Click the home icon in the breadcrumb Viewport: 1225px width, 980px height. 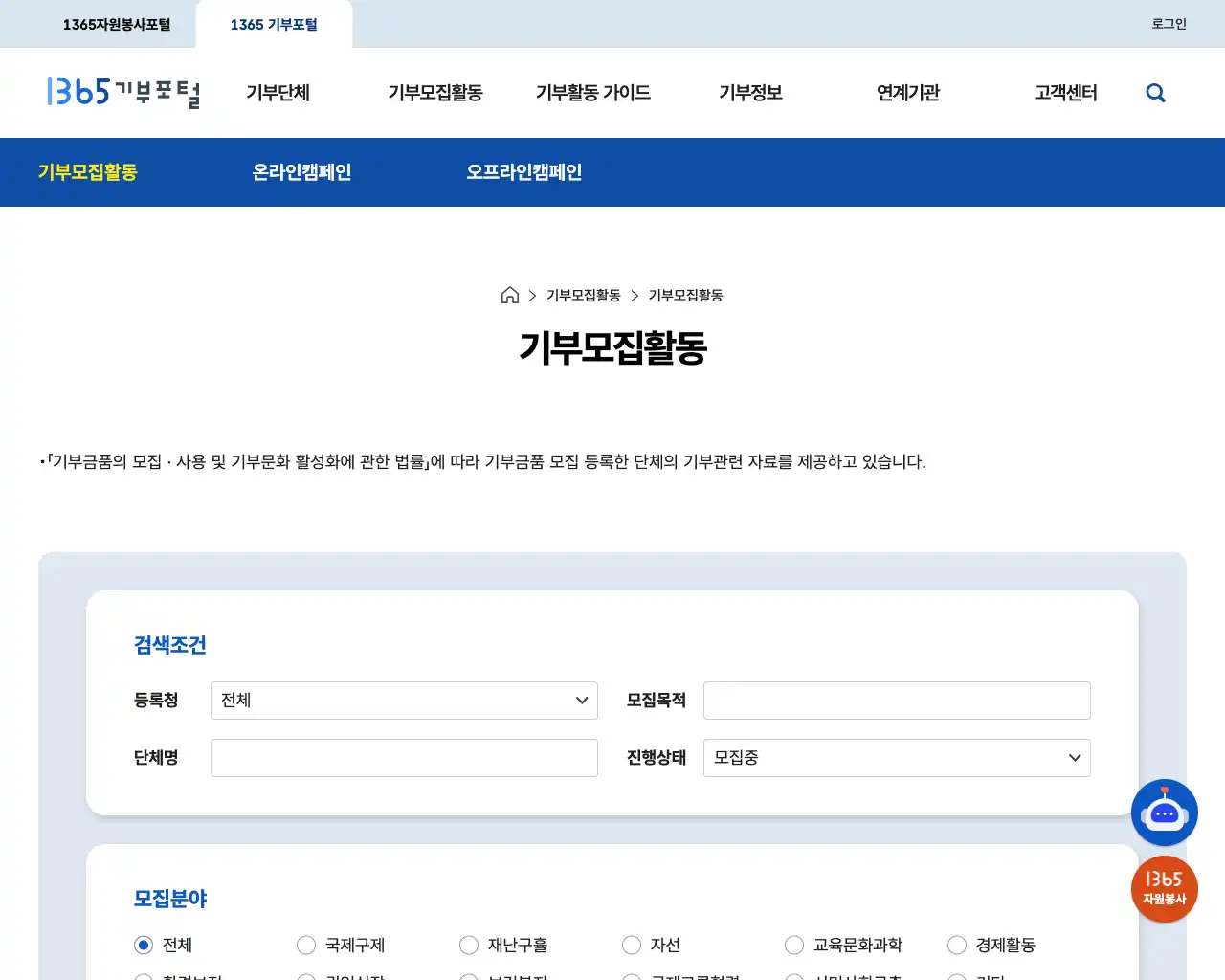[510, 295]
